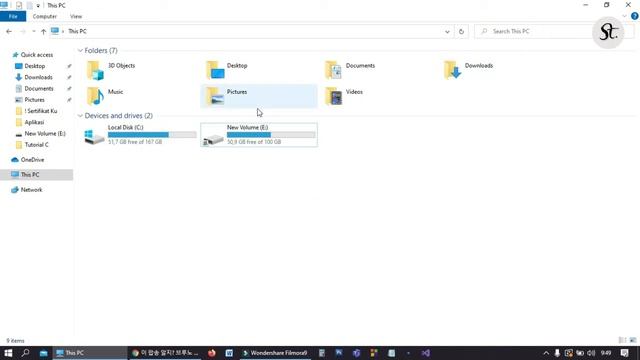640x360 pixels.
Task: Switch to large icons view in status bar
Action: [633, 340]
